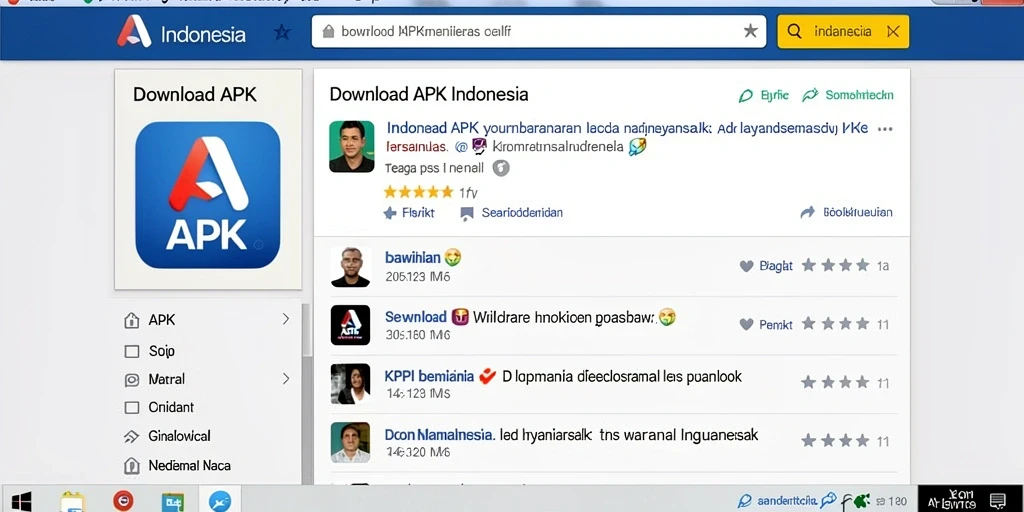Screen dimensions: 1024x512
Task: Click the Ginalowical arrows icon
Action: [x=132, y=436]
